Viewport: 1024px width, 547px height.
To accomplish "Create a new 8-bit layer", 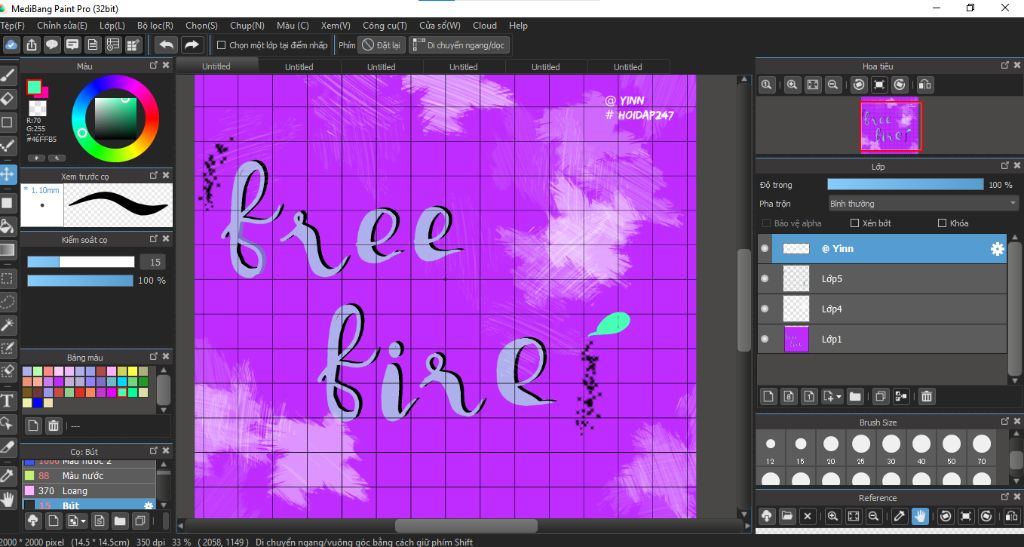I will click(789, 396).
